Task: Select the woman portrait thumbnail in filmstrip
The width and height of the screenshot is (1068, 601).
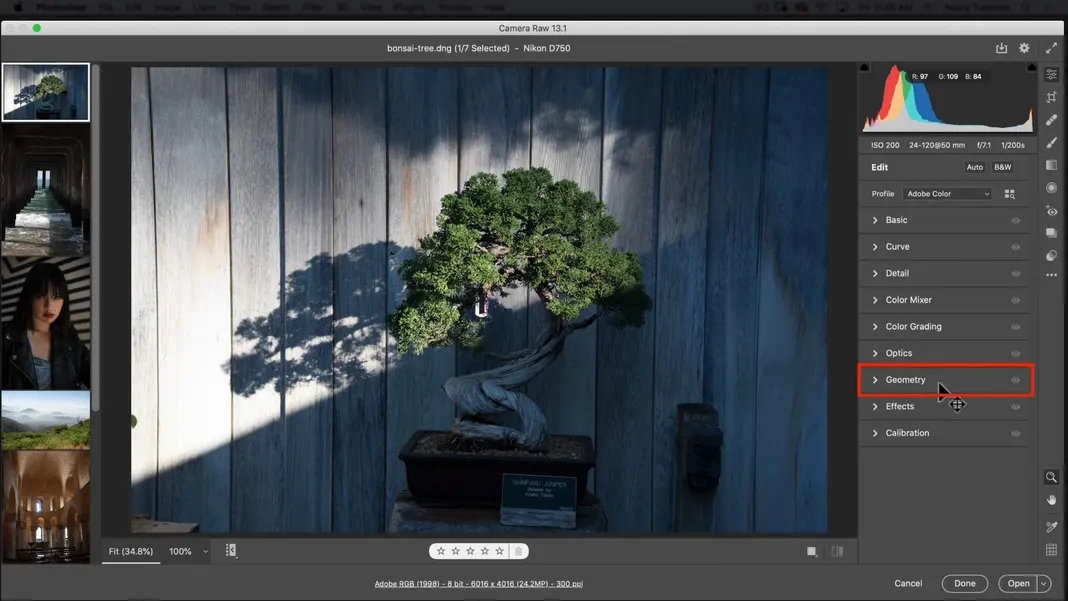Action: pyautogui.click(x=46, y=324)
